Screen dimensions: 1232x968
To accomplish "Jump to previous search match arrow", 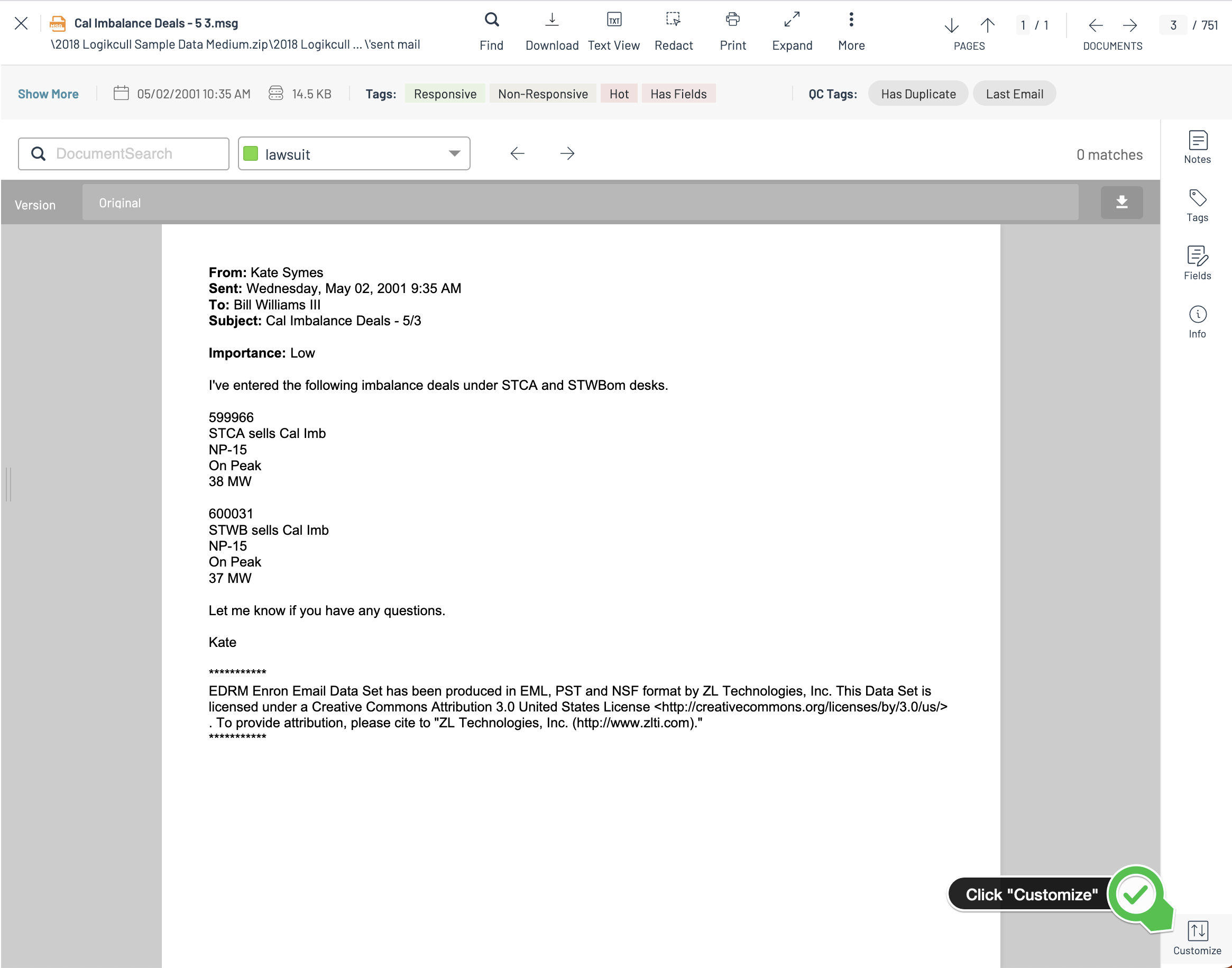I will pos(517,153).
